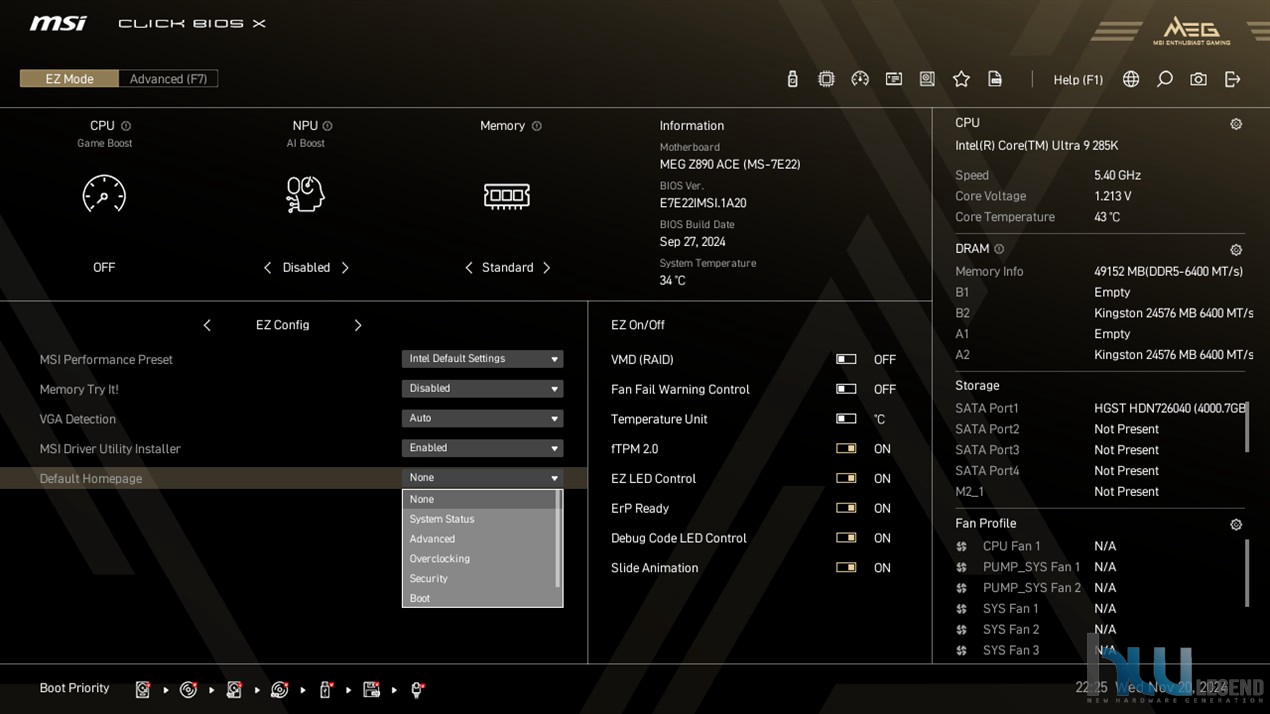Toggle Fan Fail Warning Control switch
Viewport: 1270px width, 714px height.
point(846,389)
